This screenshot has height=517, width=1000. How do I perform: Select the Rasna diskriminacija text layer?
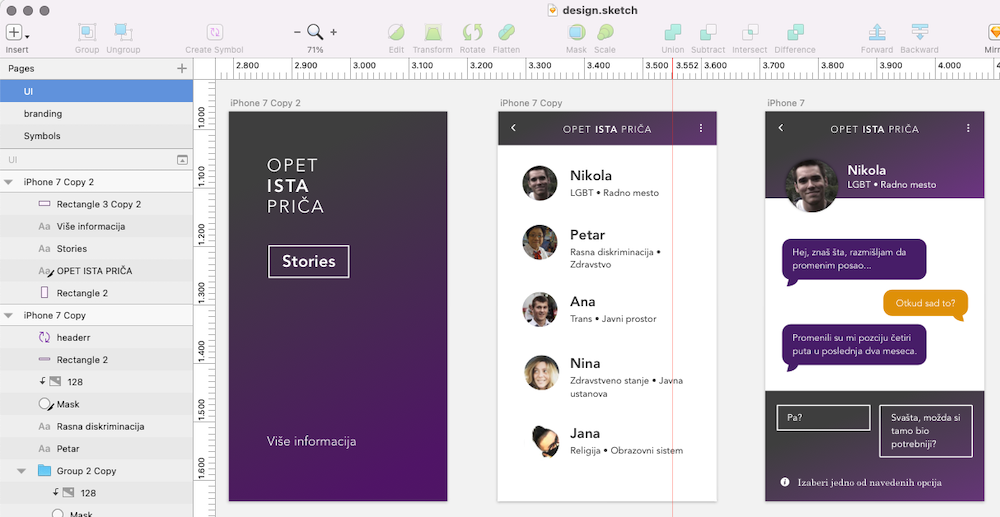[96, 426]
